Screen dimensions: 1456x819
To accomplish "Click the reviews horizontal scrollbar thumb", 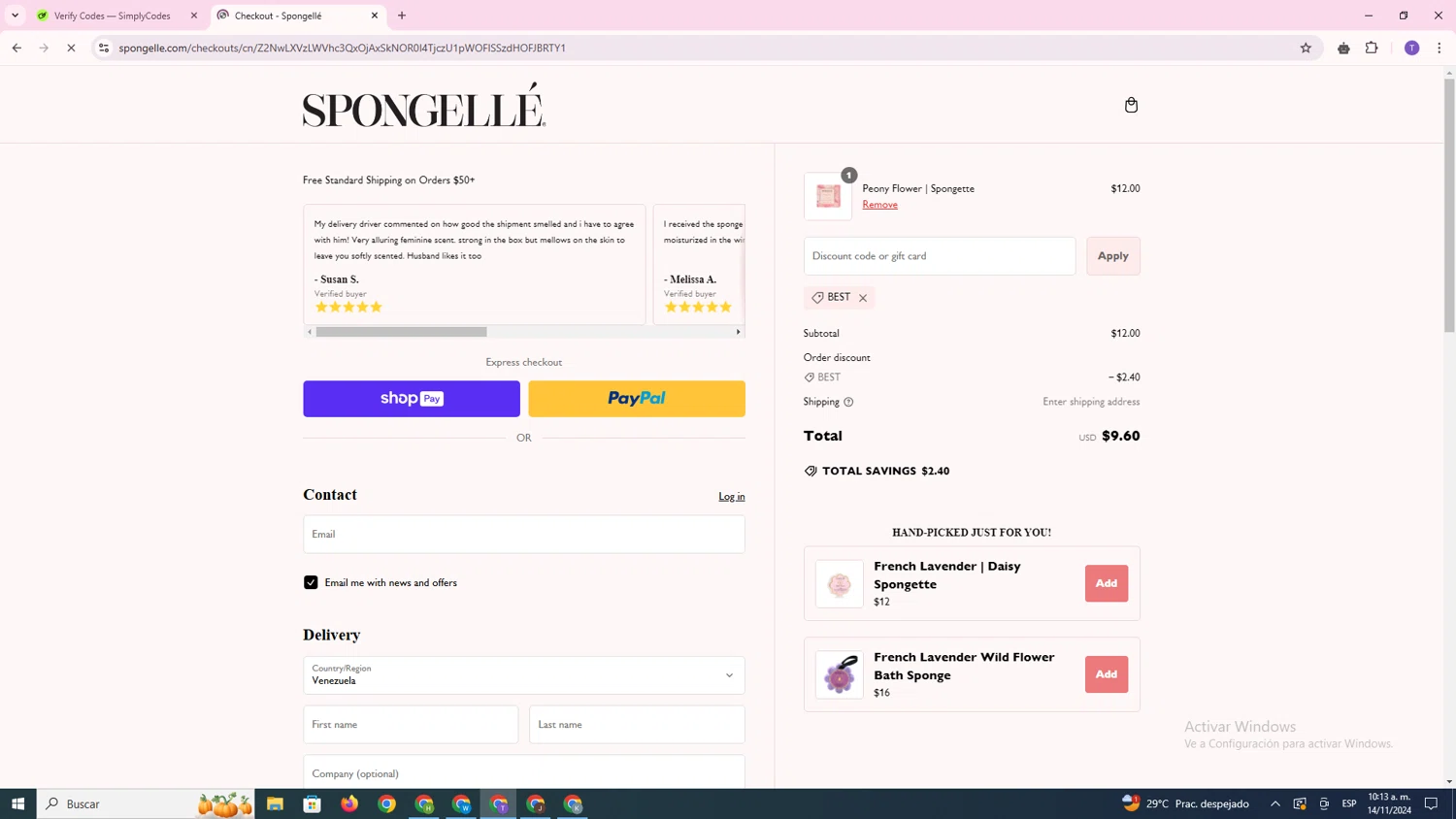I will [x=401, y=332].
